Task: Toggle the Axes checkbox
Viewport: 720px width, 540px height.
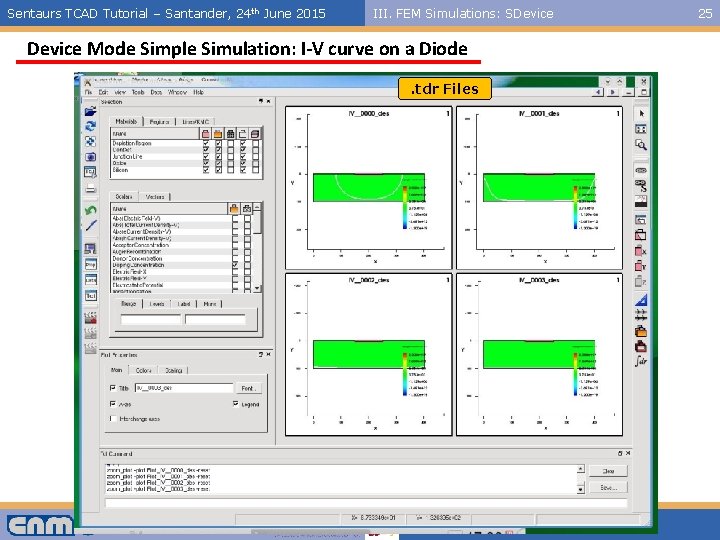Action: pos(113,404)
